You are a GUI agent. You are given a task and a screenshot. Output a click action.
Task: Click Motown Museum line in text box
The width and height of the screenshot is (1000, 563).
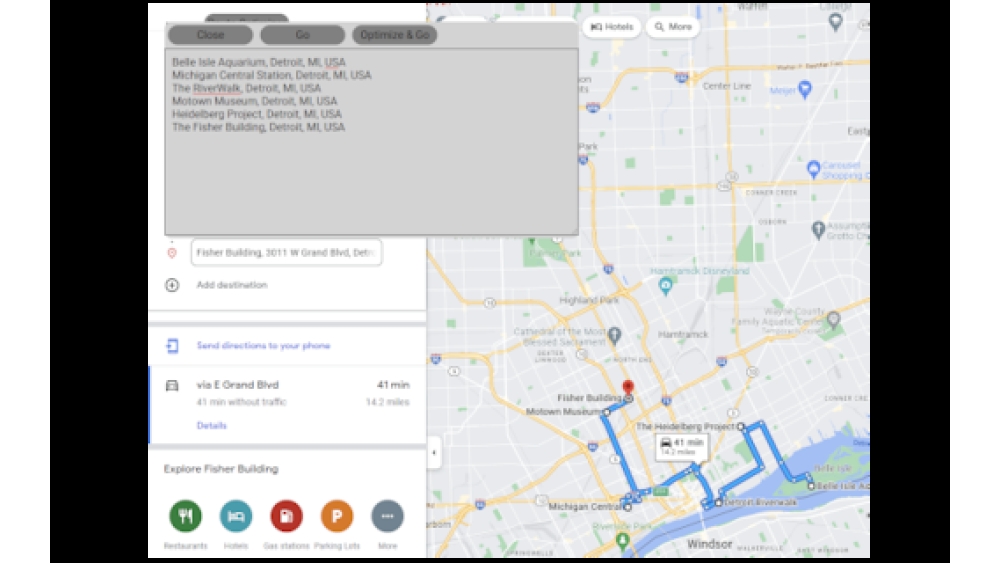[254, 101]
